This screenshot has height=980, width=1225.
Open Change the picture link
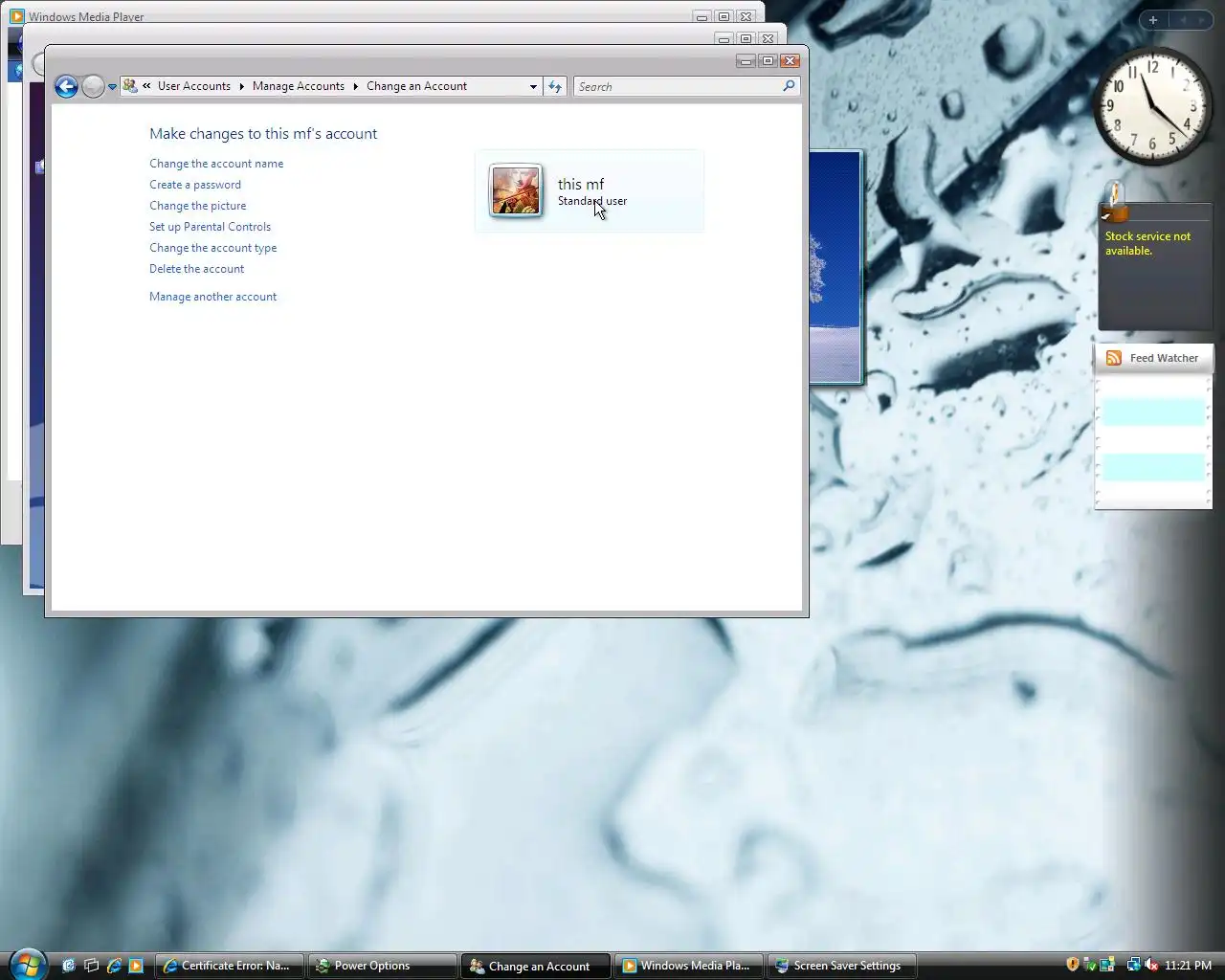198,206
